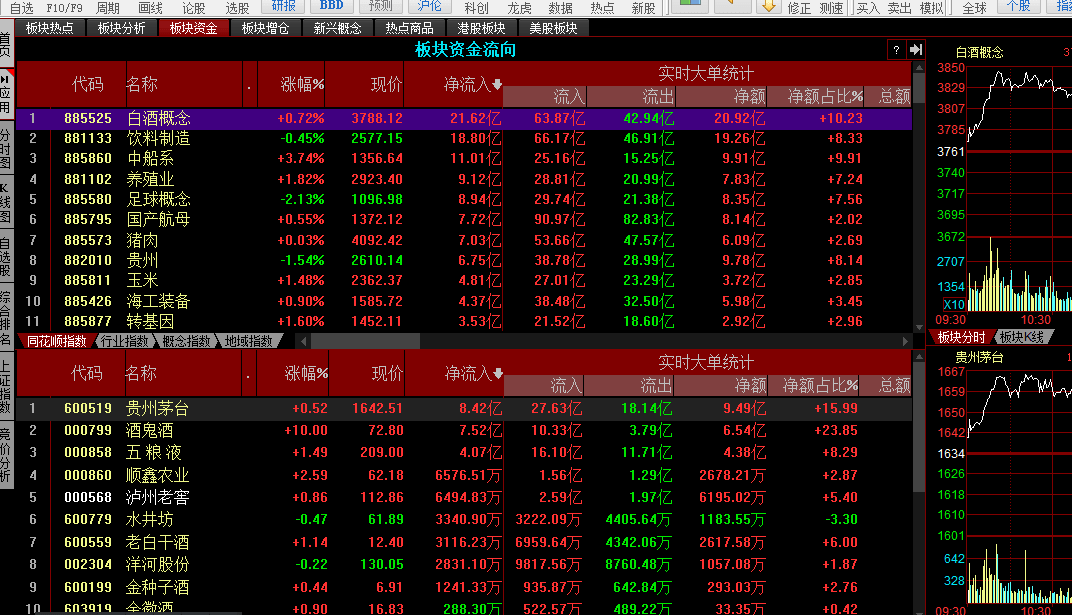1072x615 pixels.
Task: Click the help question mark icon
Action: click(896, 50)
